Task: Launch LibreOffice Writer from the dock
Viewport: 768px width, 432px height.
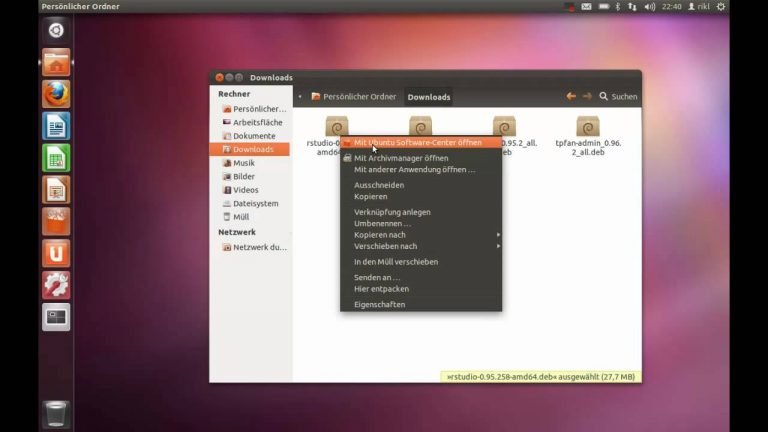Action: tap(56, 126)
